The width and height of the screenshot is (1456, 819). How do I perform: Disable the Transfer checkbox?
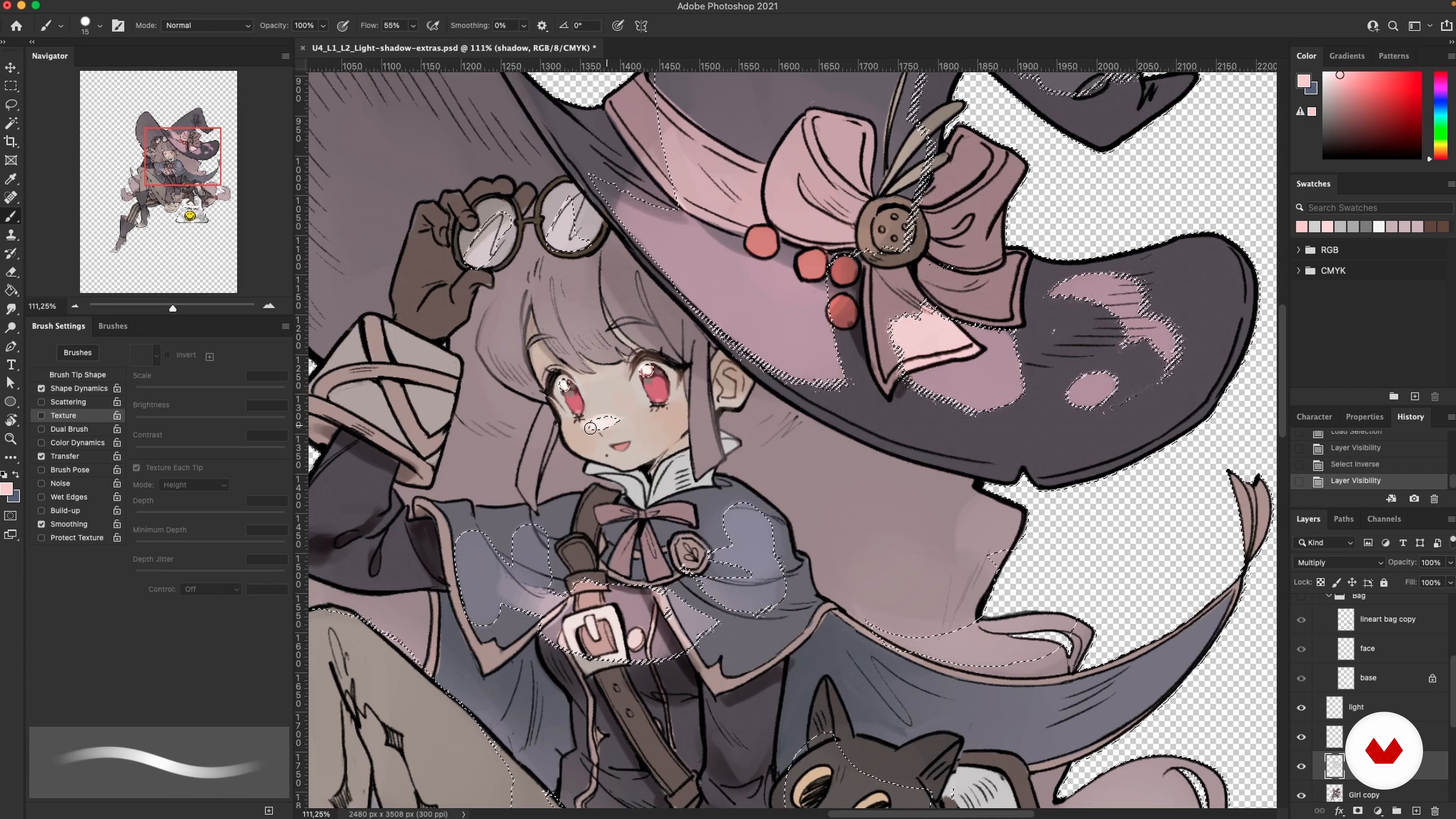pyautogui.click(x=41, y=456)
